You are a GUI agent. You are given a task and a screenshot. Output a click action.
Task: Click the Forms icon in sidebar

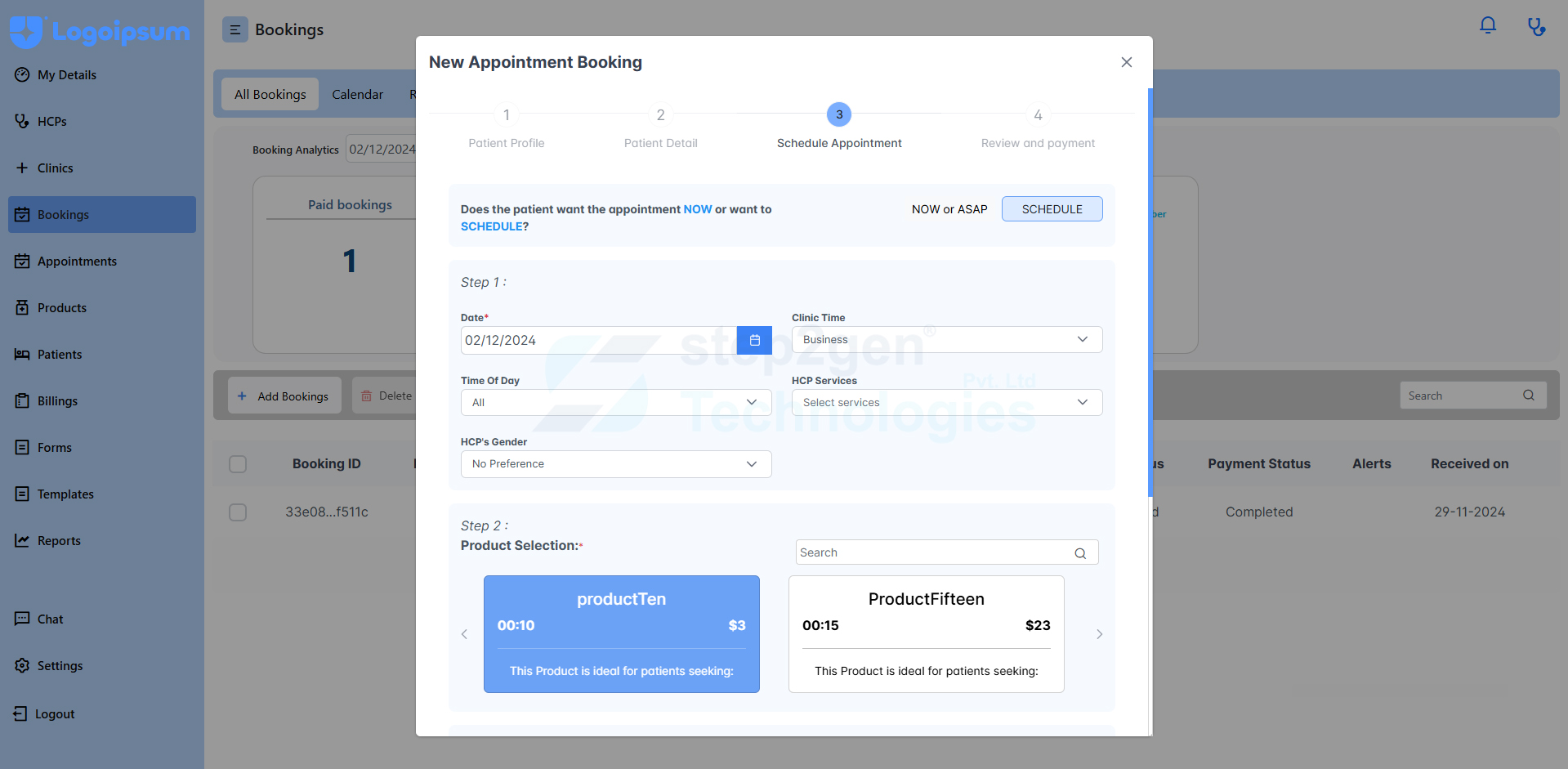[x=22, y=447]
